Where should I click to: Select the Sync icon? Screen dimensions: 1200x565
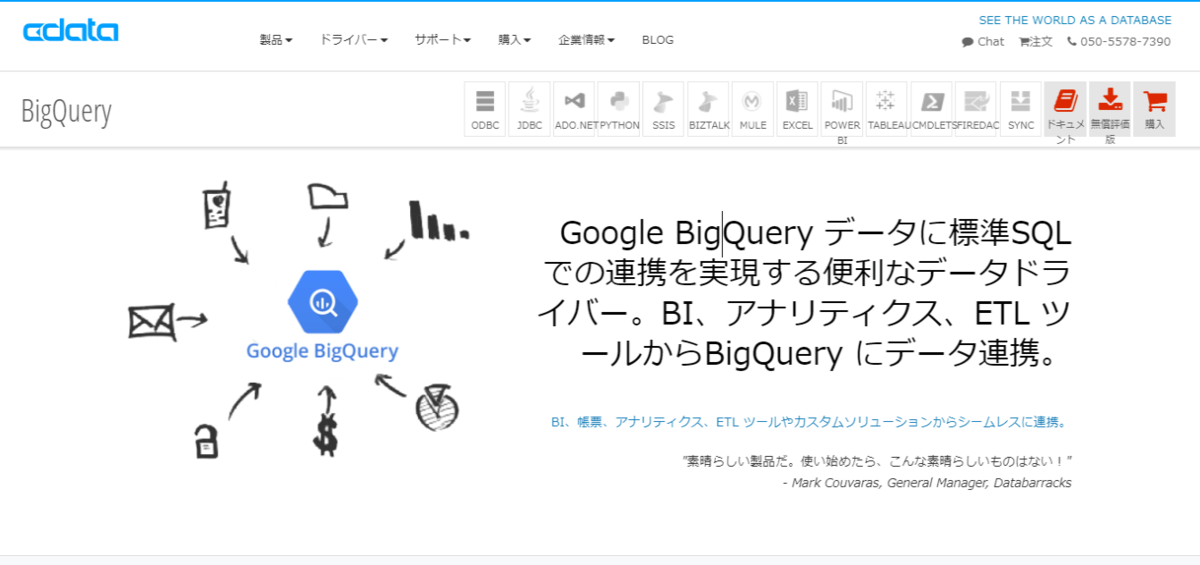coord(1021,109)
